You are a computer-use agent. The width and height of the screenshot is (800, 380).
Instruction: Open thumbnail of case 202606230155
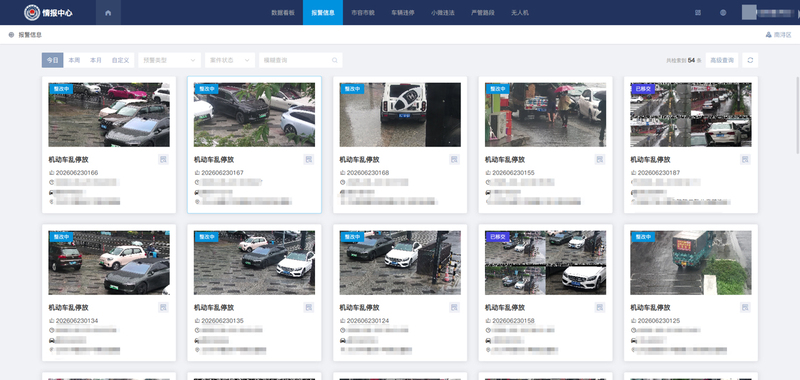(545, 115)
